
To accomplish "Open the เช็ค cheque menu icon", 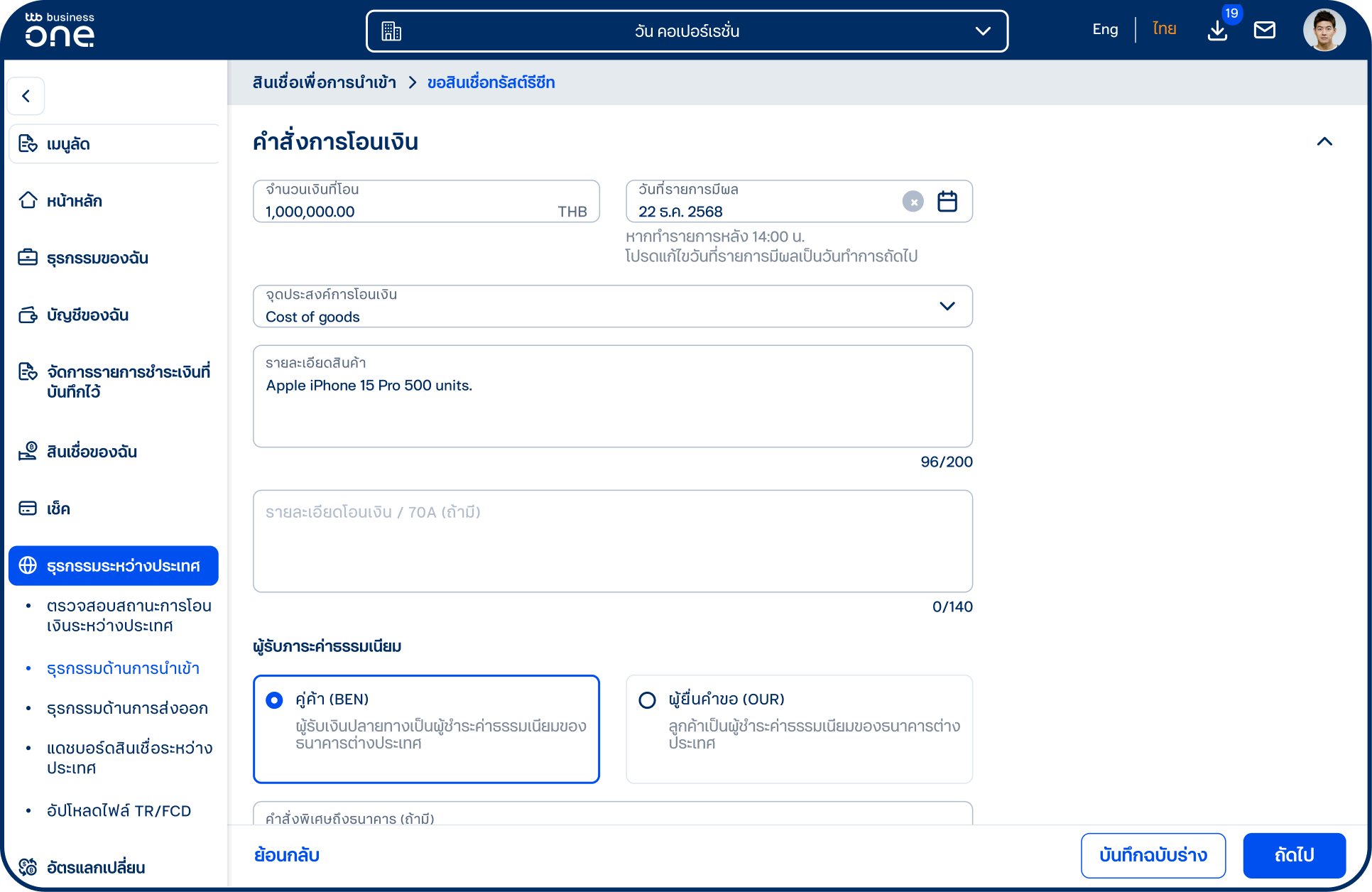I will [x=28, y=508].
